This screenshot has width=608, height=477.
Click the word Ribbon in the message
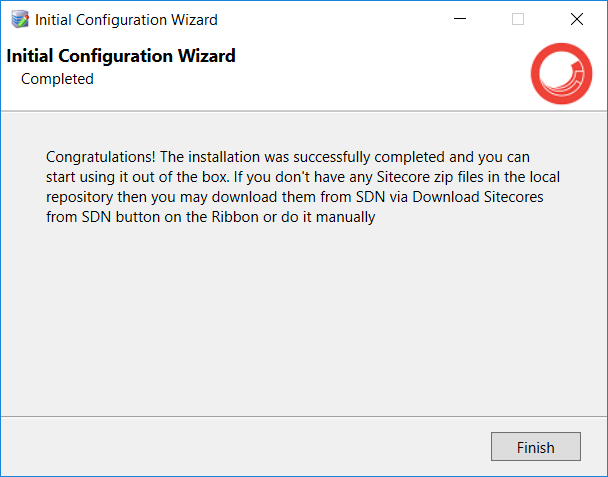(235, 217)
